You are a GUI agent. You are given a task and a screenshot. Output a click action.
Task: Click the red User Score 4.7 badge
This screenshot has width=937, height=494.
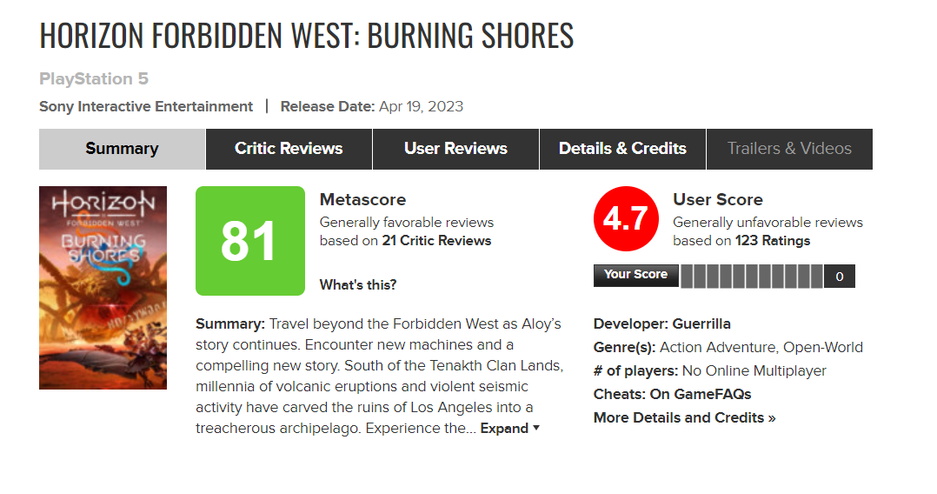tap(625, 220)
